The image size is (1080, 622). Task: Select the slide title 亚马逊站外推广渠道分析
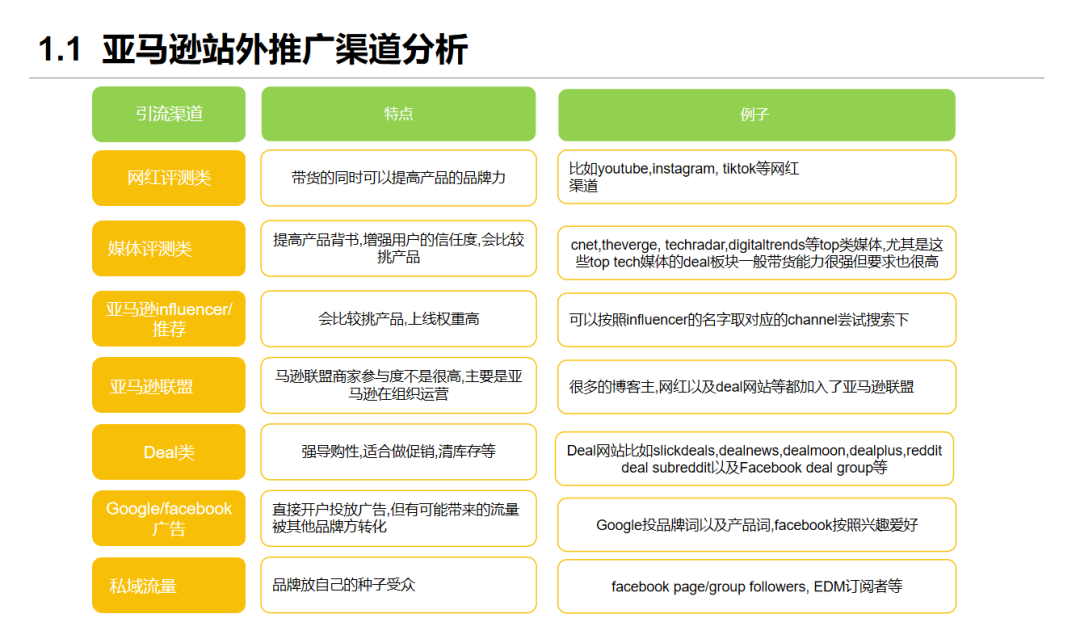[284, 50]
